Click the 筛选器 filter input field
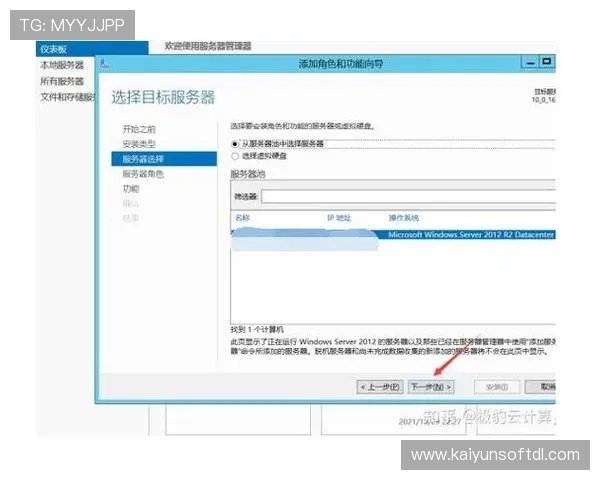The image size is (600, 480). pyautogui.click(x=408, y=197)
